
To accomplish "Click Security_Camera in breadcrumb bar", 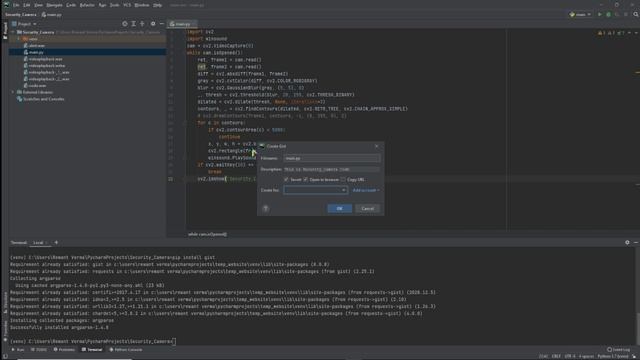I will tap(21, 15).
